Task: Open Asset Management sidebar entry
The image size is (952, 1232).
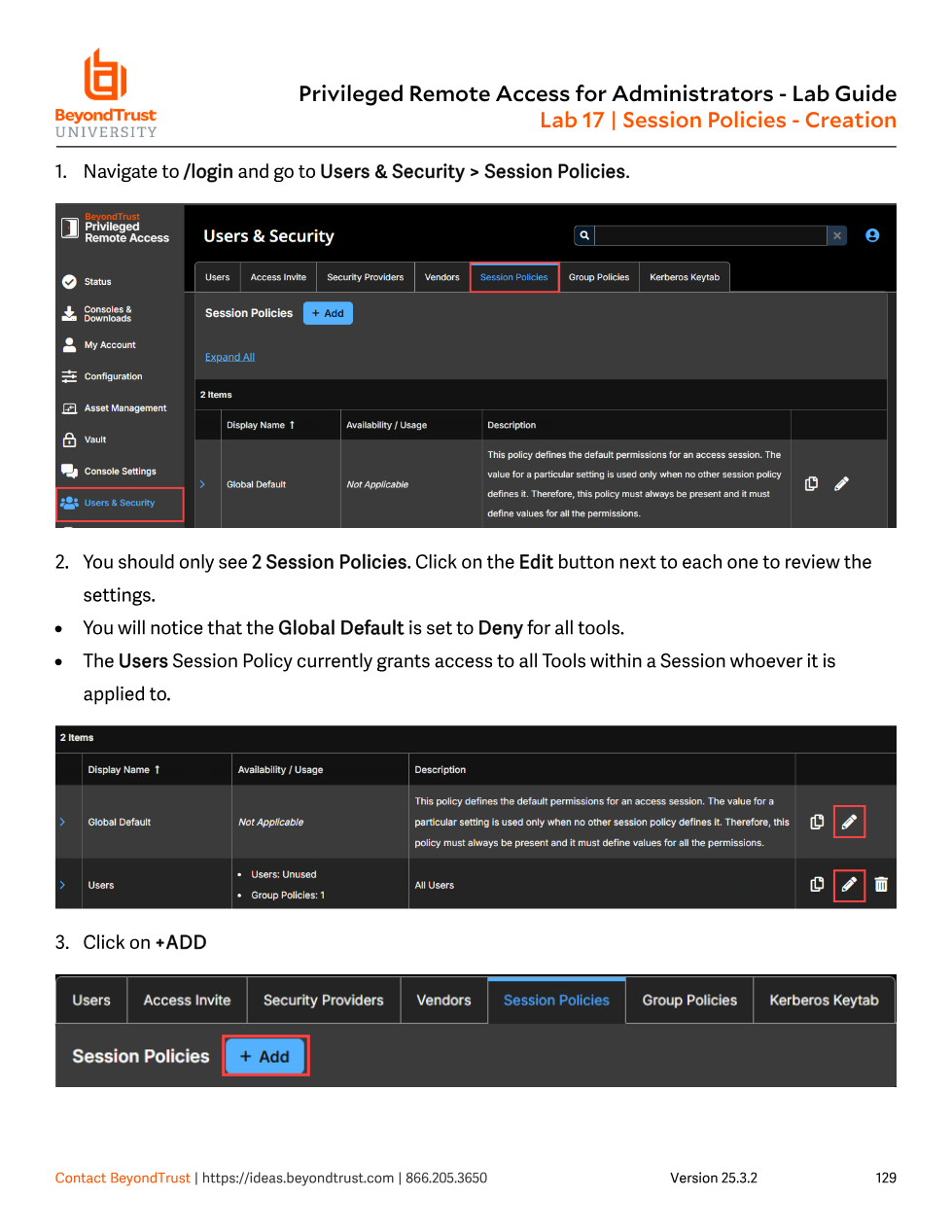Action: click(115, 408)
